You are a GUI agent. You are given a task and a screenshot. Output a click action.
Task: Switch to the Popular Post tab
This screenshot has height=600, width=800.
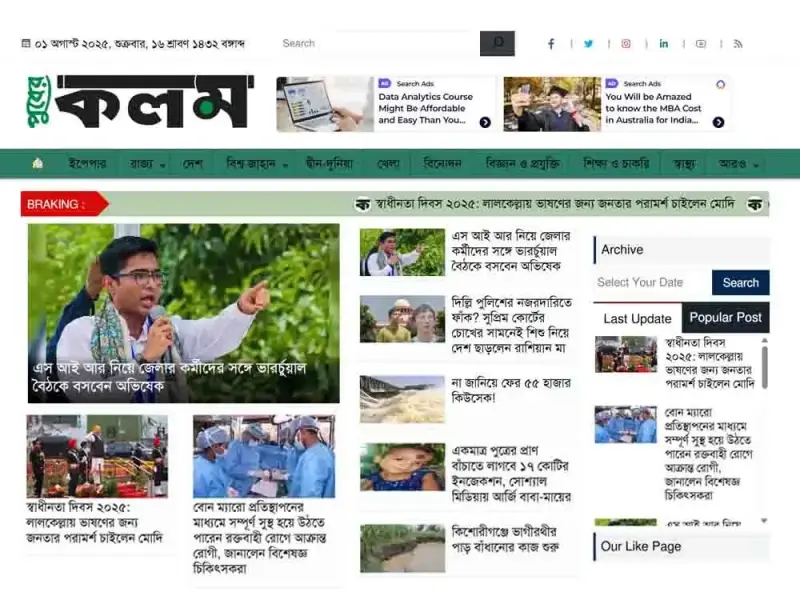point(725,318)
